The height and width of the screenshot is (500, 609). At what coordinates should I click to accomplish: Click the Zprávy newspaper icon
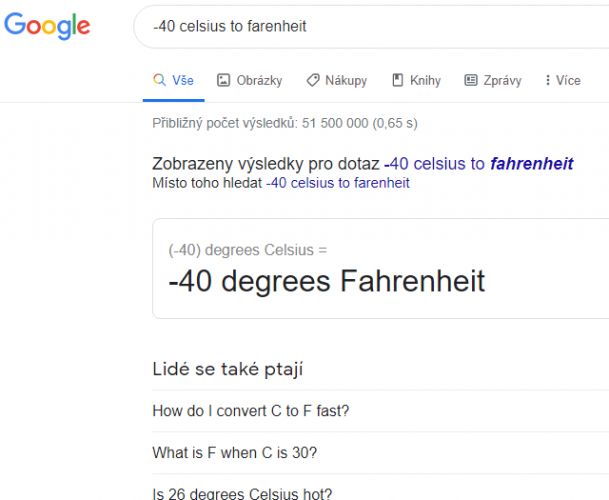click(x=471, y=80)
